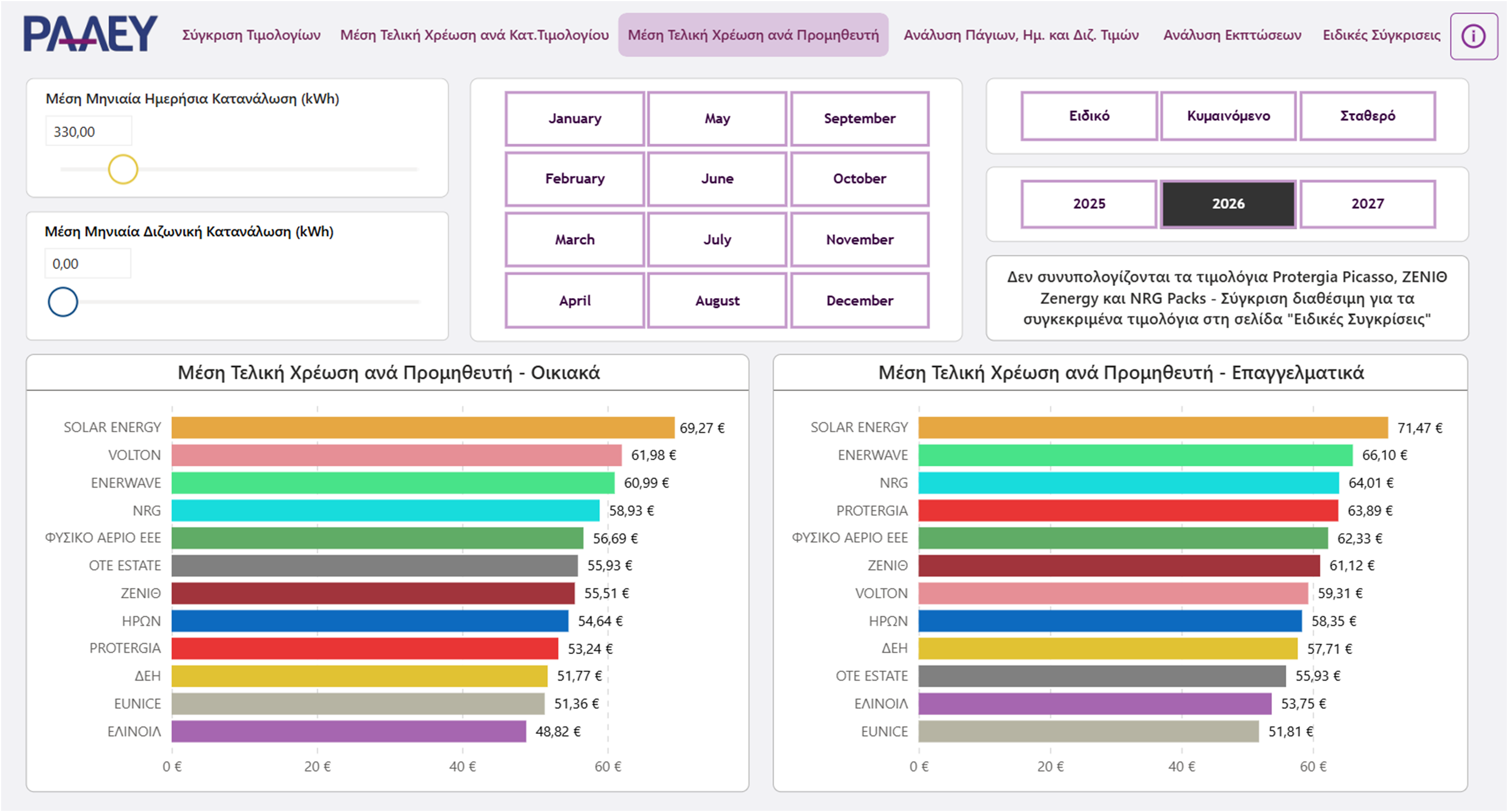Screen dimensions: 1508x812
Task: Click the ΦΥΣΙΚΟ ΑΕΡΙΟ ΕΕΕ bar in Επαγγελματικά chart
Action: 1123,538
